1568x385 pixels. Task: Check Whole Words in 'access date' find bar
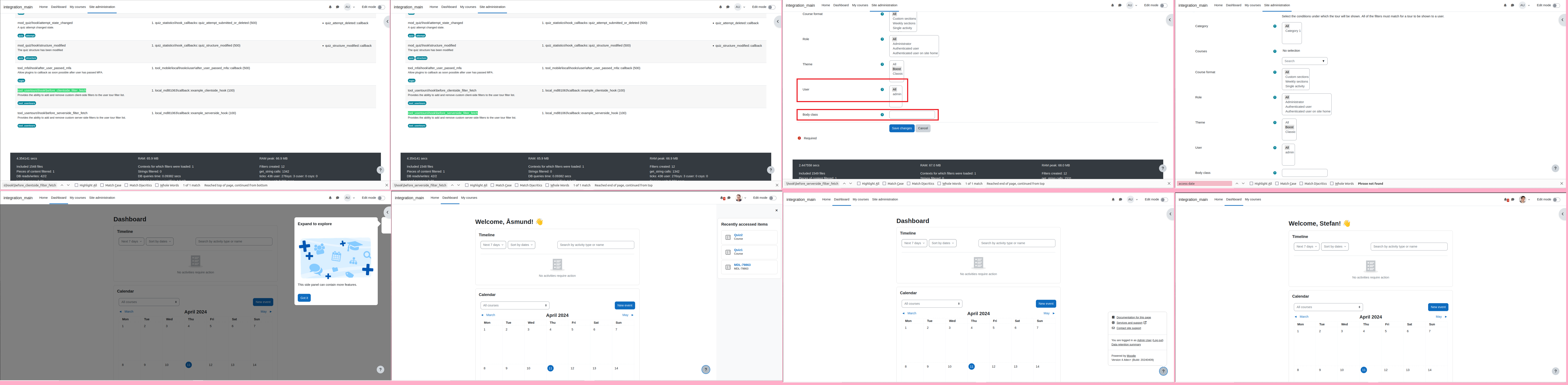point(1332,184)
